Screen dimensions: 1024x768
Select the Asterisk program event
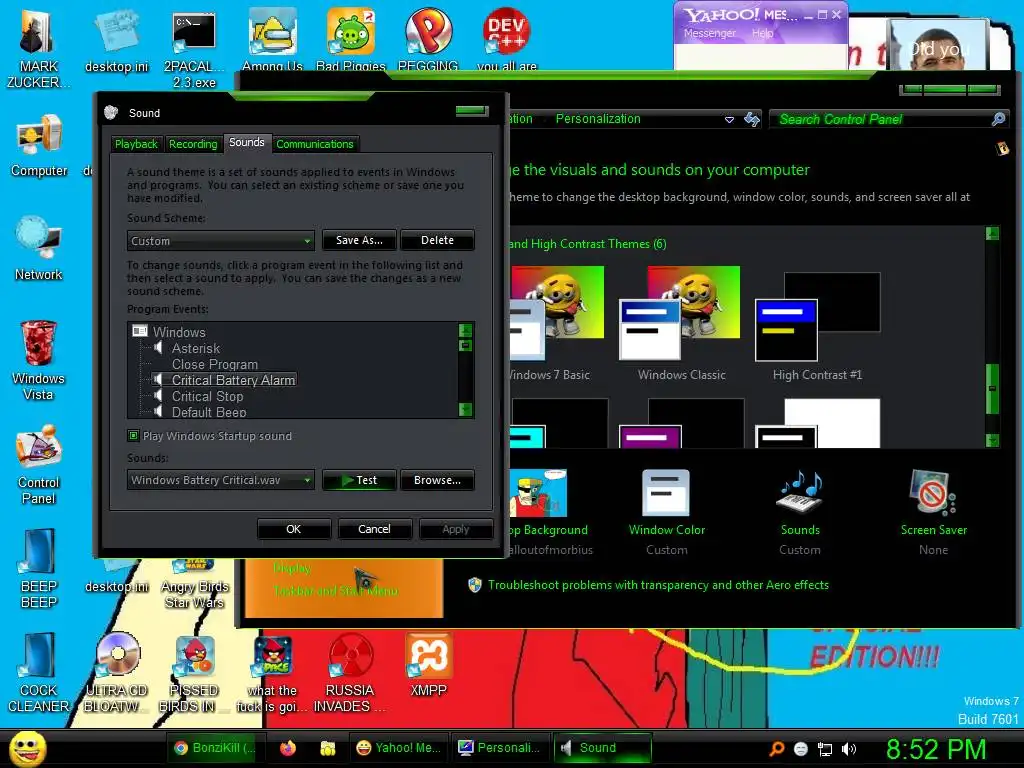click(196, 348)
